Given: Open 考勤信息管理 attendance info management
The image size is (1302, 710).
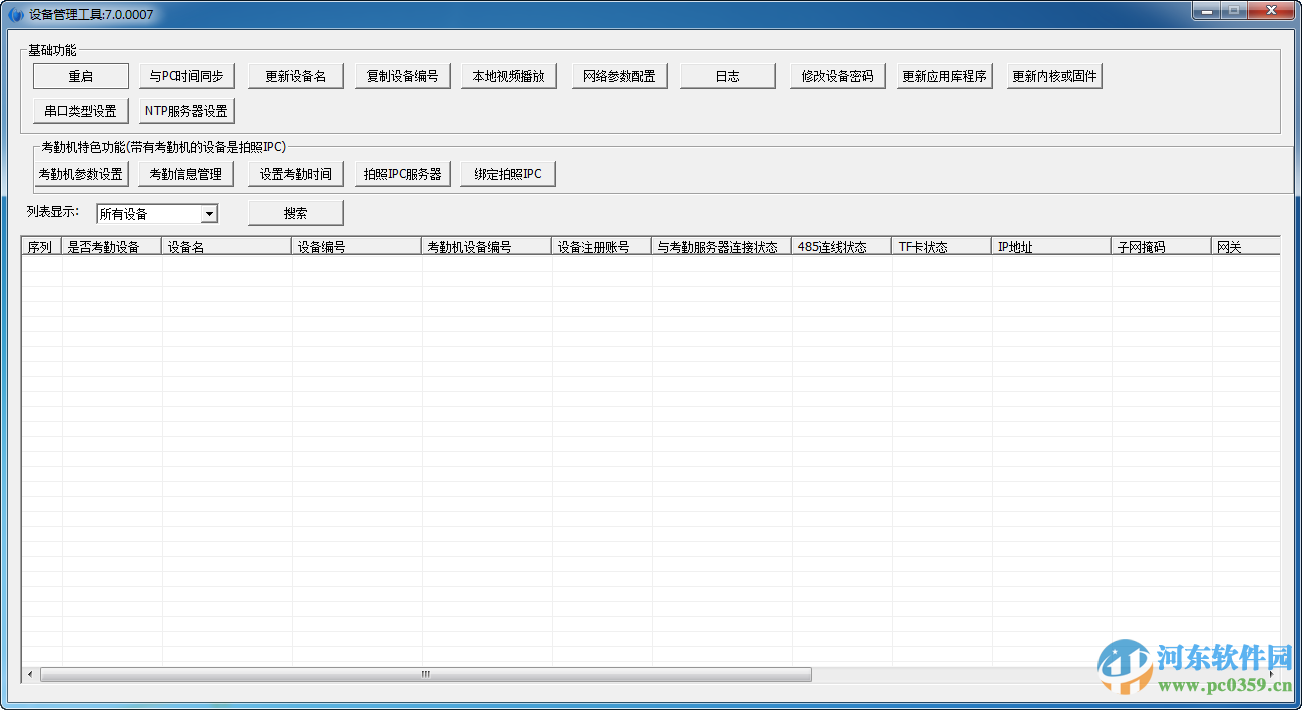Looking at the screenshot, I should (x=186, y=173).
